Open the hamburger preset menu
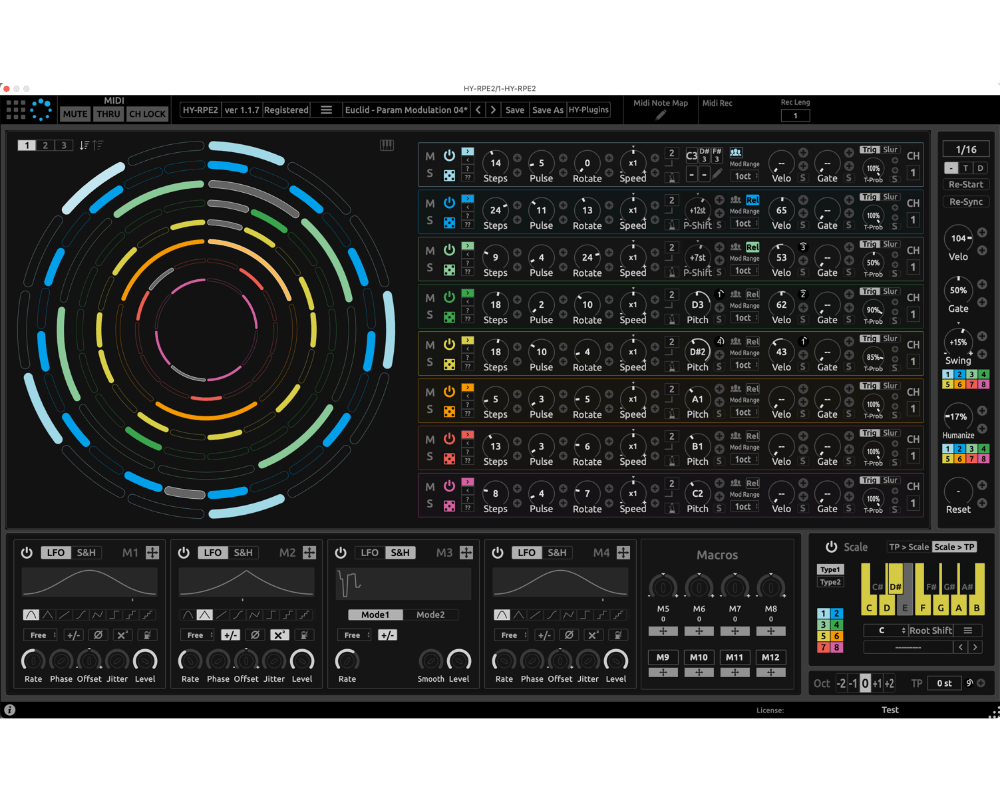The width and height of the screenshot is (1000, 800). coord(326,110)
